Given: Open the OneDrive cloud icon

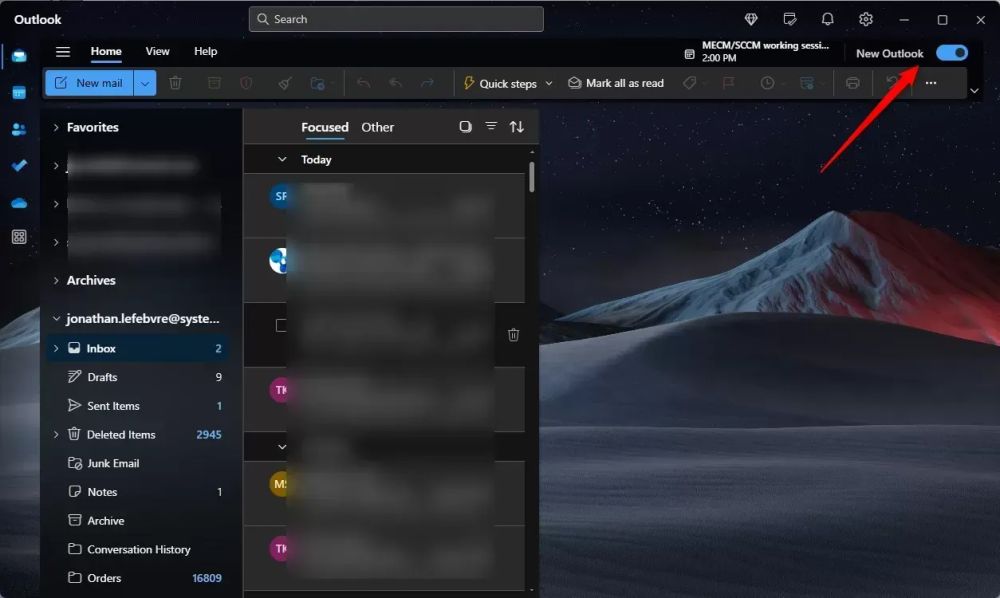Looking at the screenshot, I should tap(19, 203).
